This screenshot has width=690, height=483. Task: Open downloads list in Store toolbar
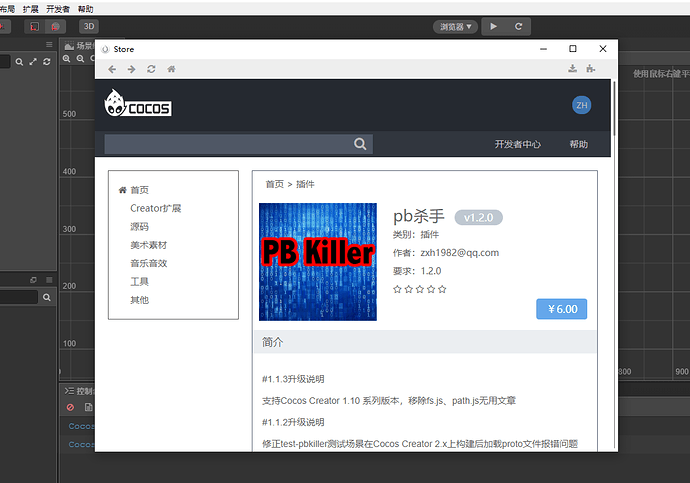coord(573,68)
